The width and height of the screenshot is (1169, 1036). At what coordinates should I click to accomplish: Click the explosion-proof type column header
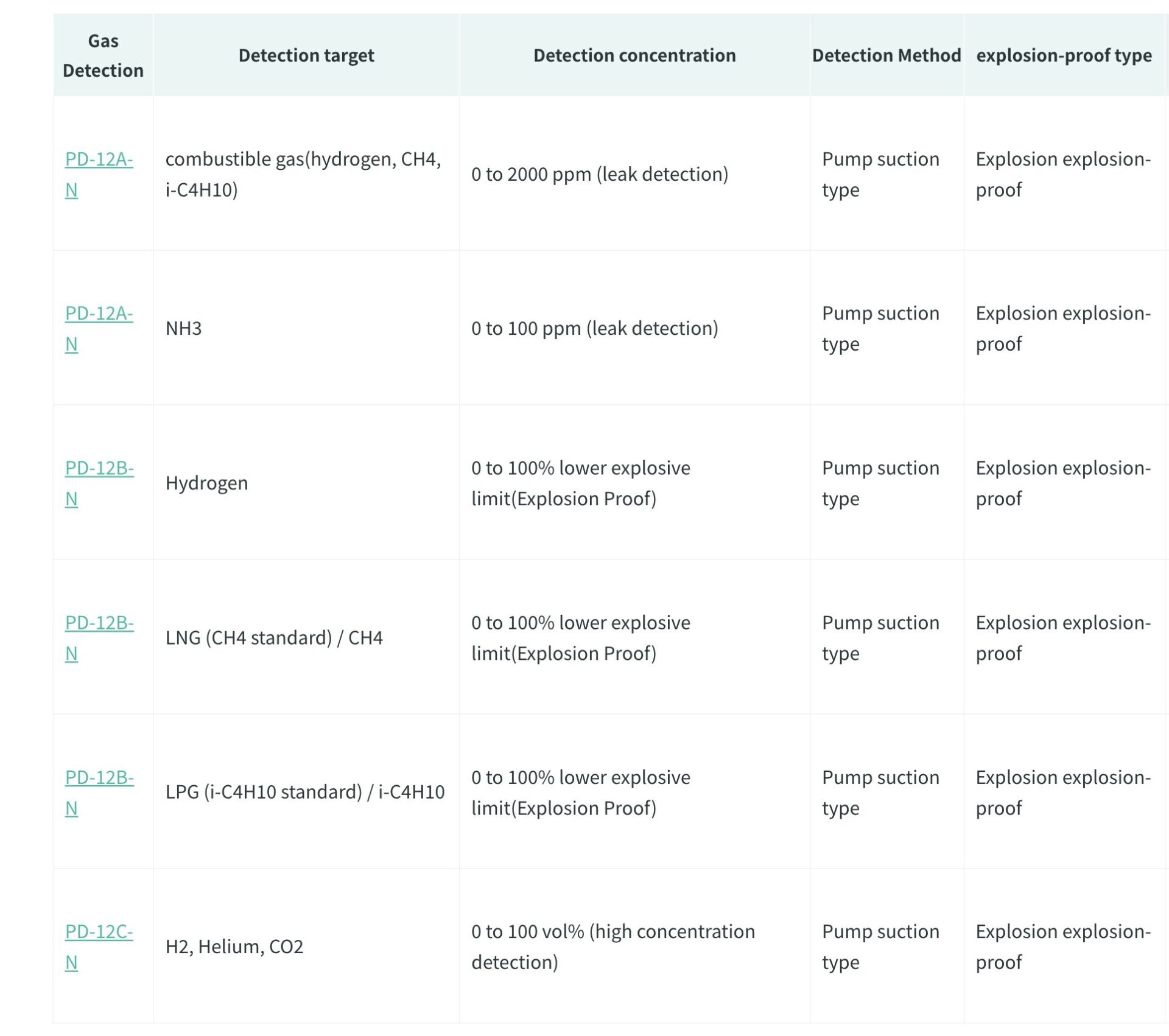tap(1064, 55)
